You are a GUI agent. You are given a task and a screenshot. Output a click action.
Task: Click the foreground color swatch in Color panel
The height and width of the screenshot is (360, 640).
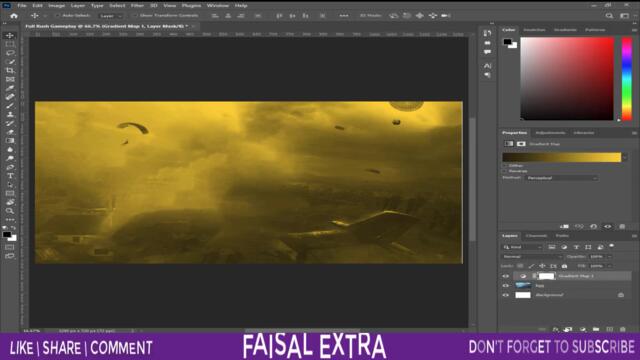(x=507, y=42)
